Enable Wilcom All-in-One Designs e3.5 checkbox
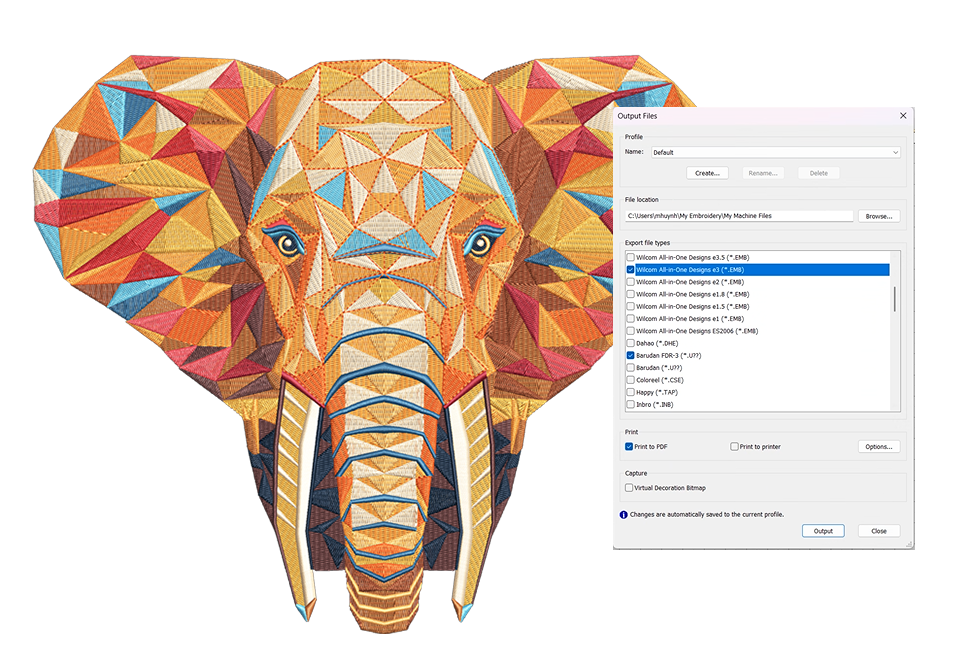Screen dimensions: 974x651 pyautogui.click(x=630, y=258)
